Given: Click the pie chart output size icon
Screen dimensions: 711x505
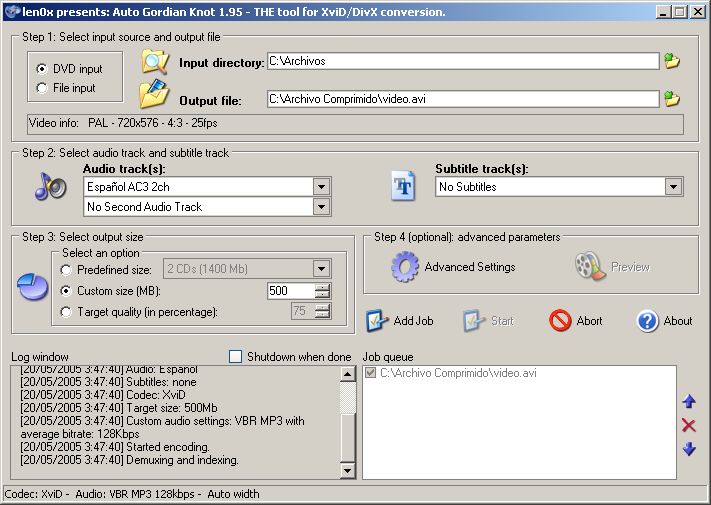Looking at the screenshot, I should pos(33,286).
